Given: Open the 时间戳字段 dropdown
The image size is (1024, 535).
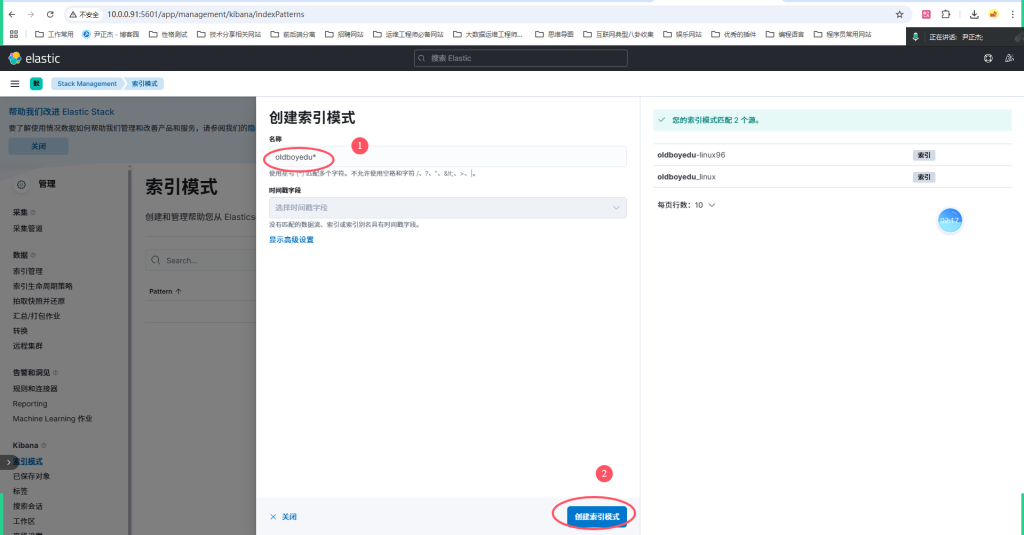Looking at the screenshot, I should [447, 207].
